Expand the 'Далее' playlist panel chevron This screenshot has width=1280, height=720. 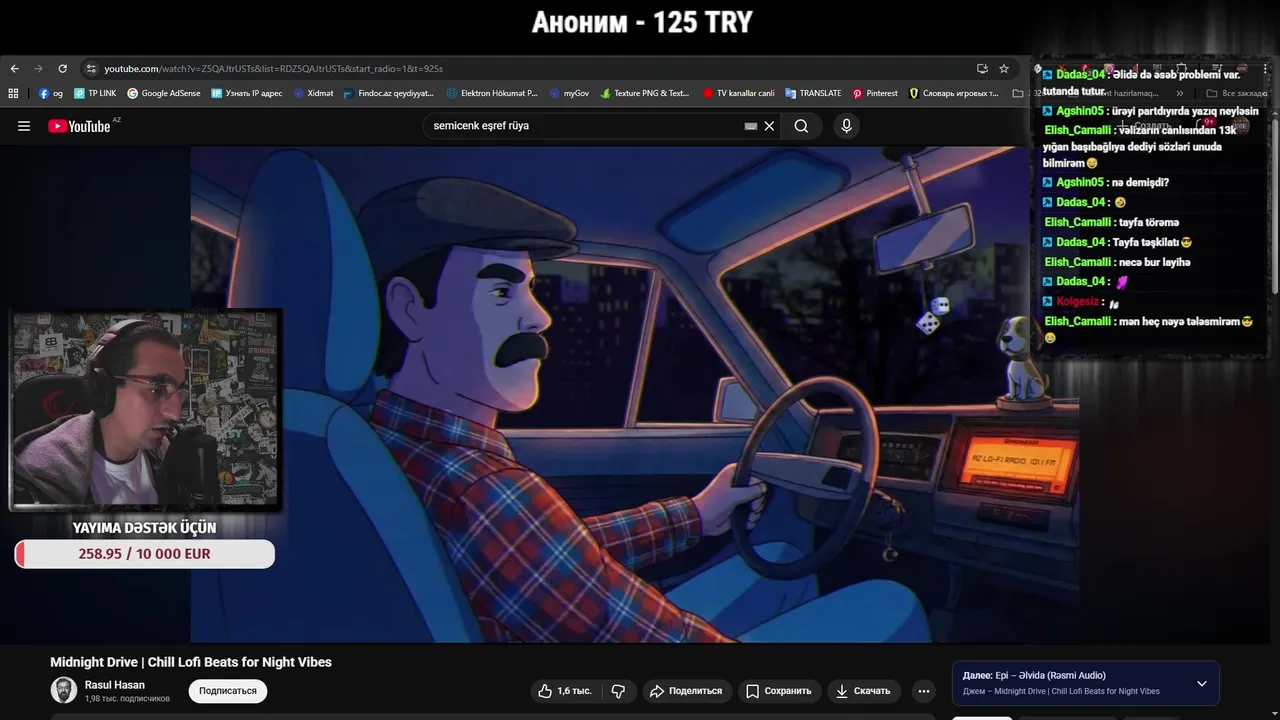tap(1202, 684)
